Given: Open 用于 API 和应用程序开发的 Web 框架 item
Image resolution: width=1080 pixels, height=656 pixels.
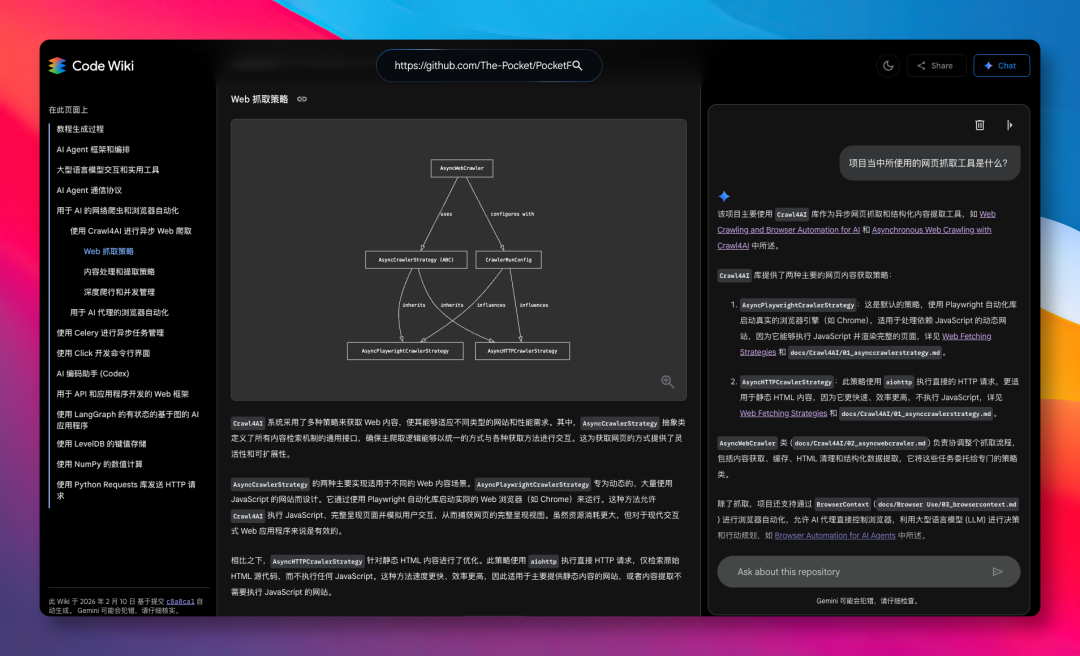Looking at the screenshot, I should (123, 394).
